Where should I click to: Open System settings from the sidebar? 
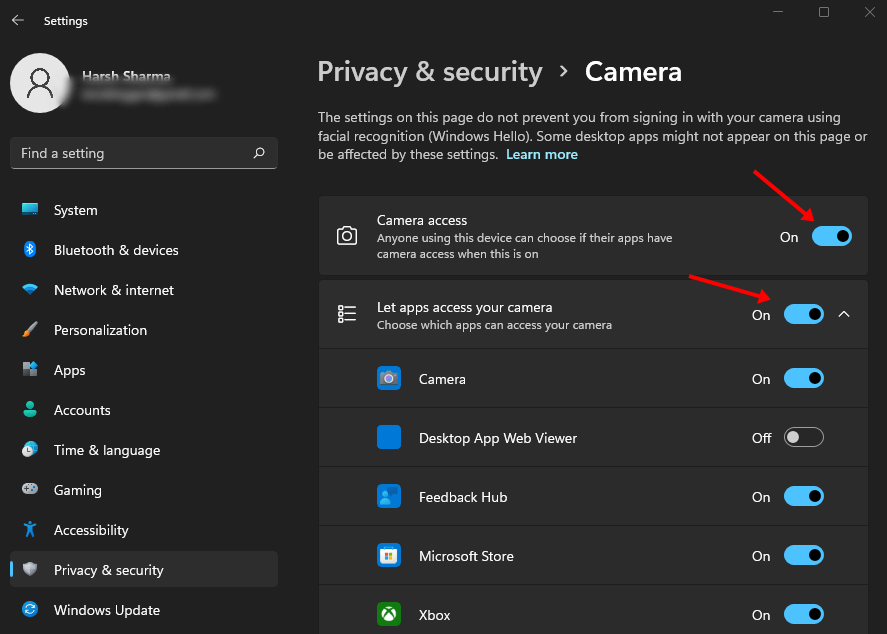point(31,210)
